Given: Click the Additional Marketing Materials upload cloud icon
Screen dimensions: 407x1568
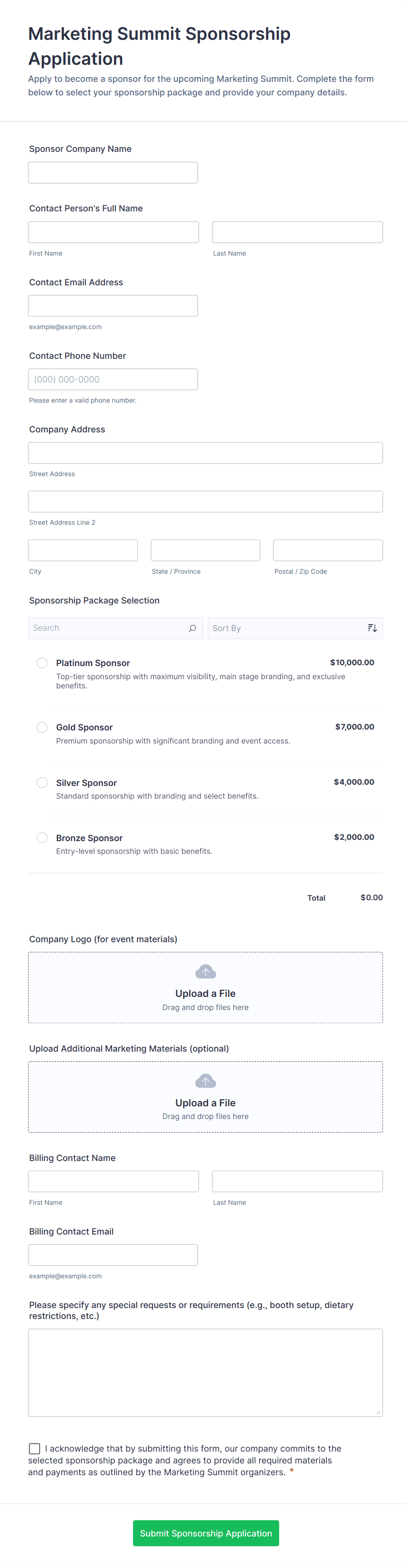Looking at the screenshot, I should coord(206,1081).
